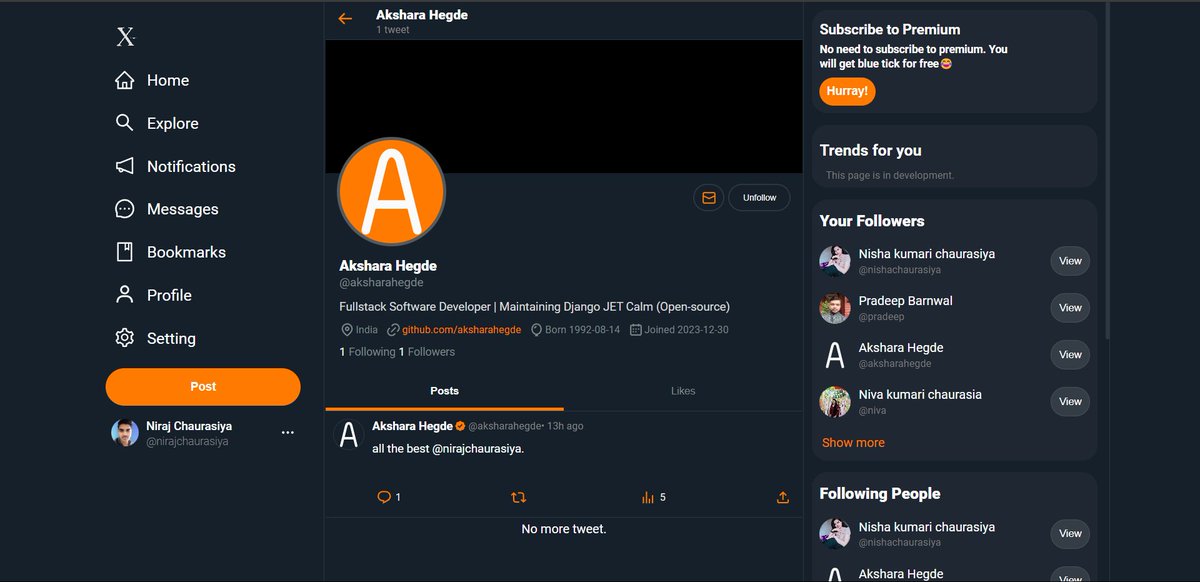This screenshot has width=1200, height=582.
Task: Click the Hurray! button
Action: click(x=848, y=92)
